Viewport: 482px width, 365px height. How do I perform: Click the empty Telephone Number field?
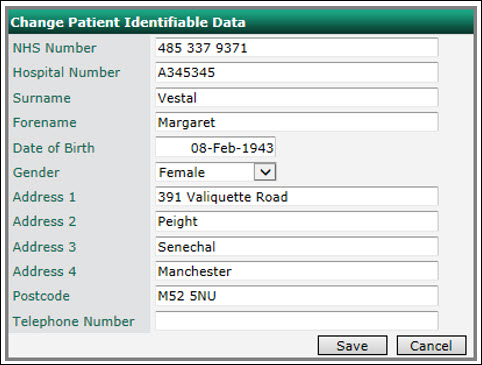pyautogui.click(x=297, y=321)
